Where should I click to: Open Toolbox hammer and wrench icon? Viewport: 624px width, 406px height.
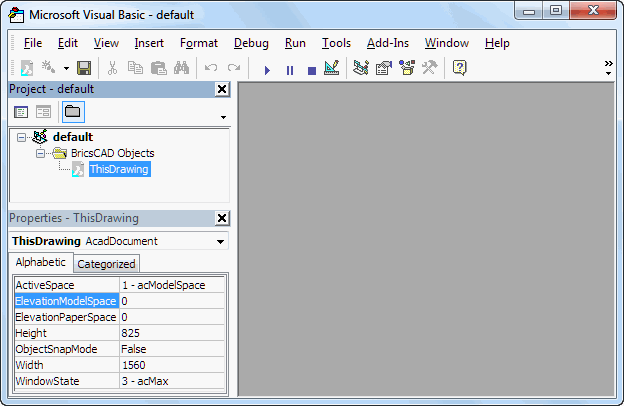pos(430,68)
